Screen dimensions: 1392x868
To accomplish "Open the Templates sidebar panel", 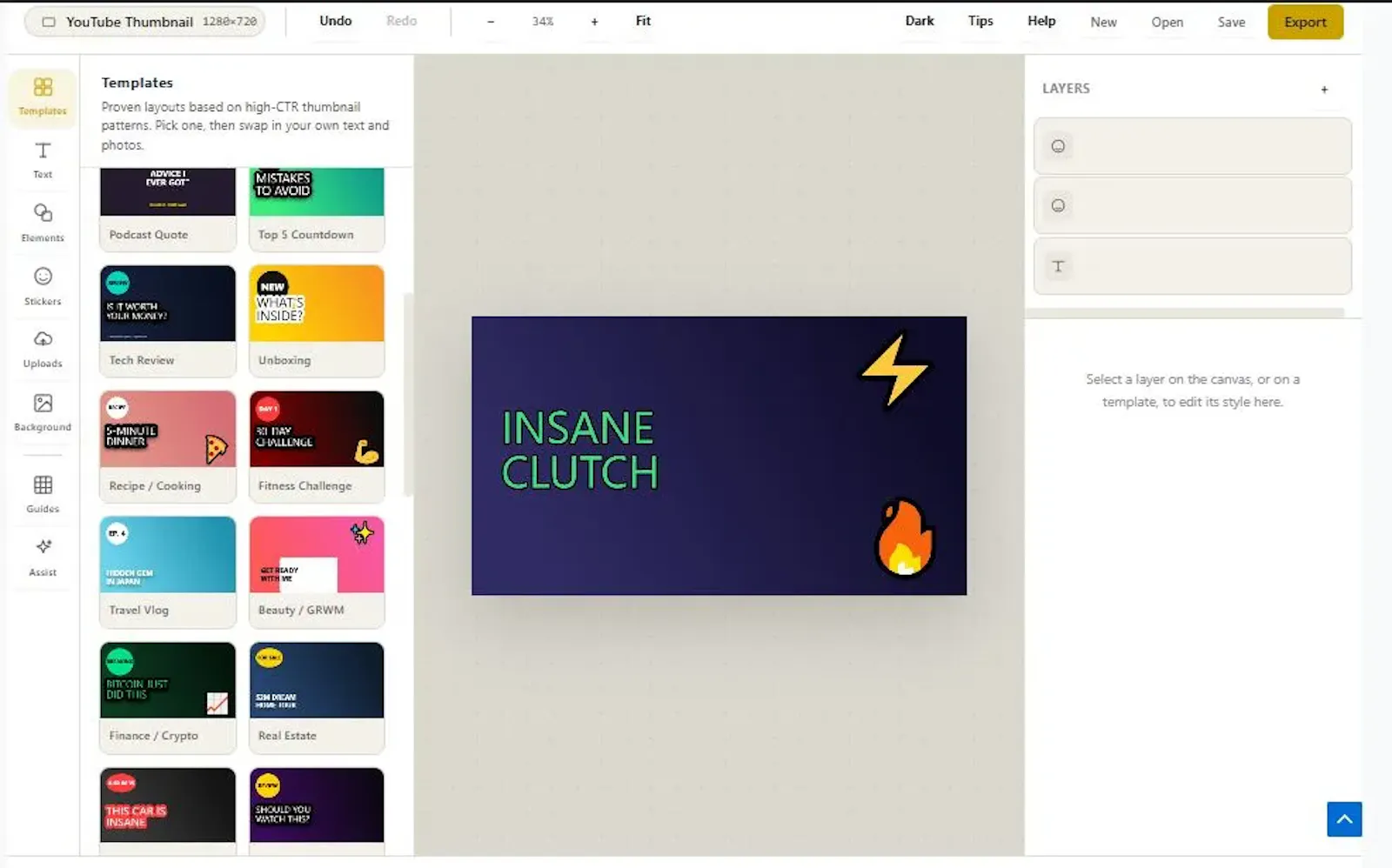I will [43, 97].
